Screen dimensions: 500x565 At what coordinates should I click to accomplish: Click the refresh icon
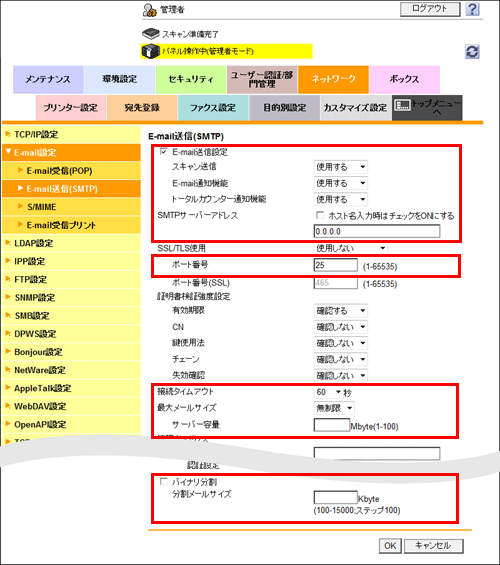[x=472, y=52]
